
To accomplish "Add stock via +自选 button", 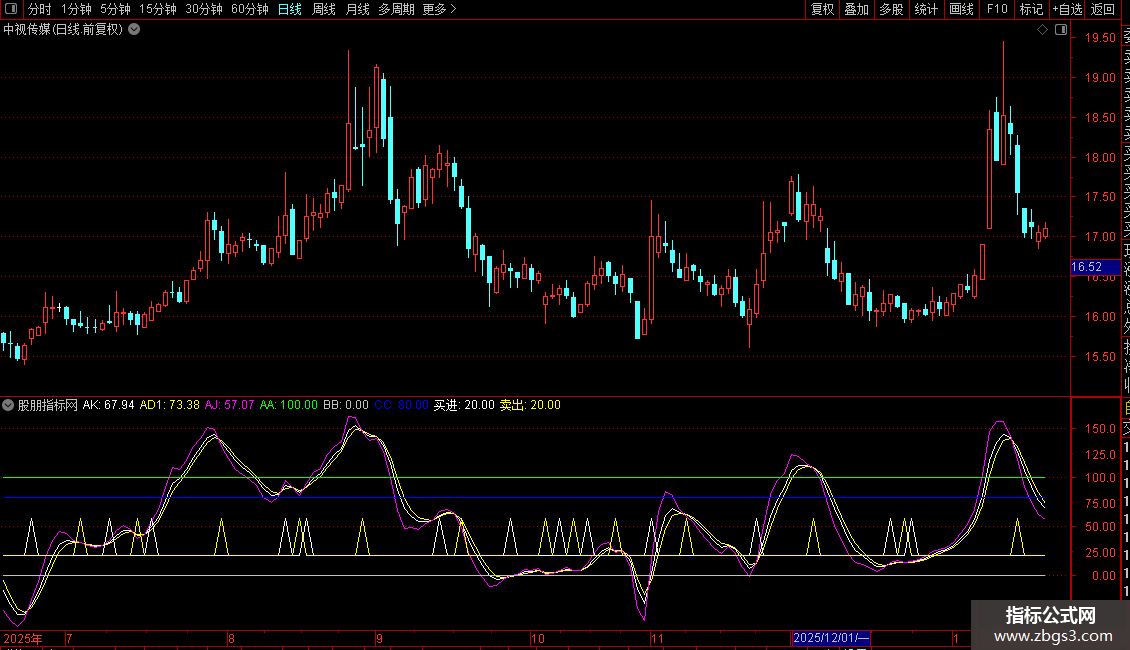I will point(1066,9).
